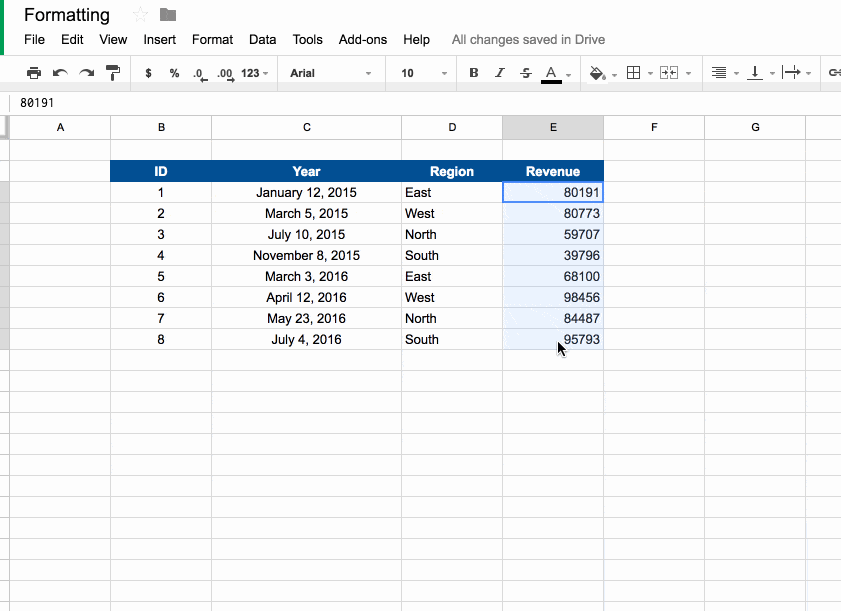Open the font size 10 dropdown
This screenshot has height=611, width=841.
click(424, 73)
